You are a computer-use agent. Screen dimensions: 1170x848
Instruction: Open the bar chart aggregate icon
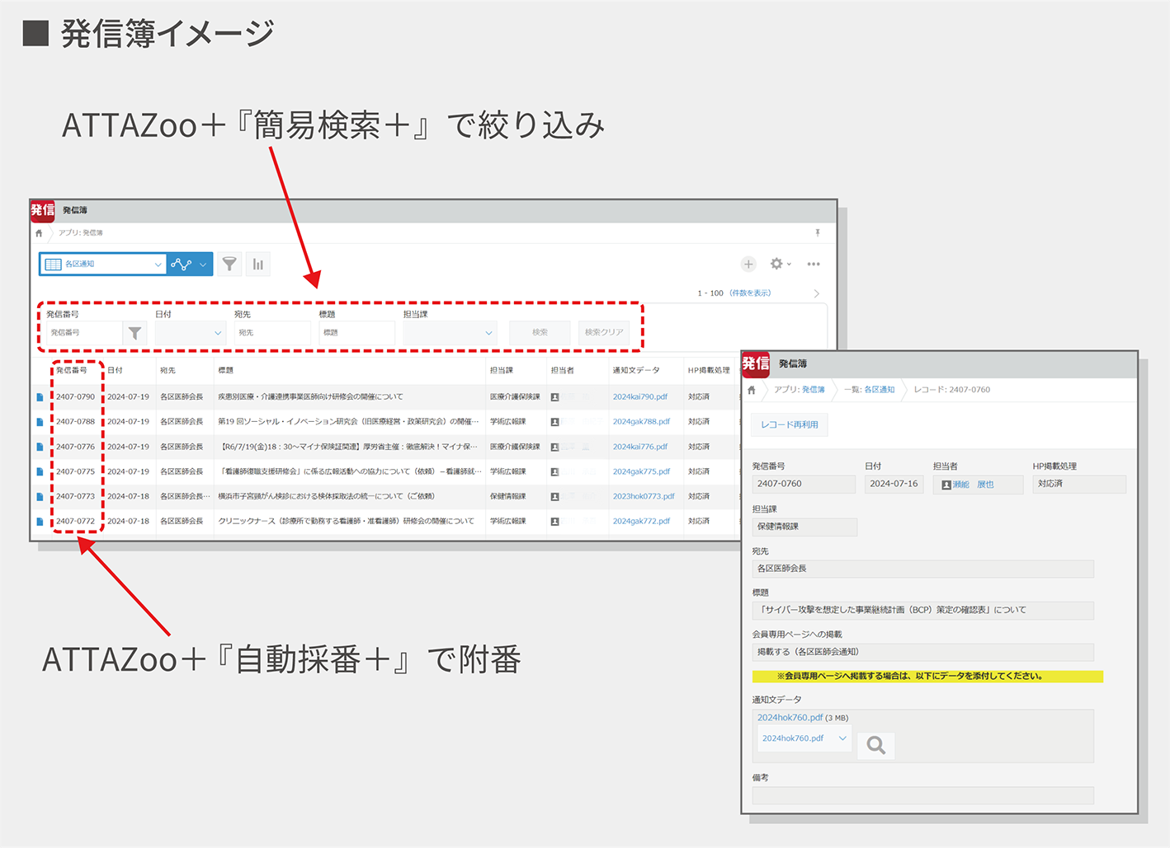coord(258,264)
